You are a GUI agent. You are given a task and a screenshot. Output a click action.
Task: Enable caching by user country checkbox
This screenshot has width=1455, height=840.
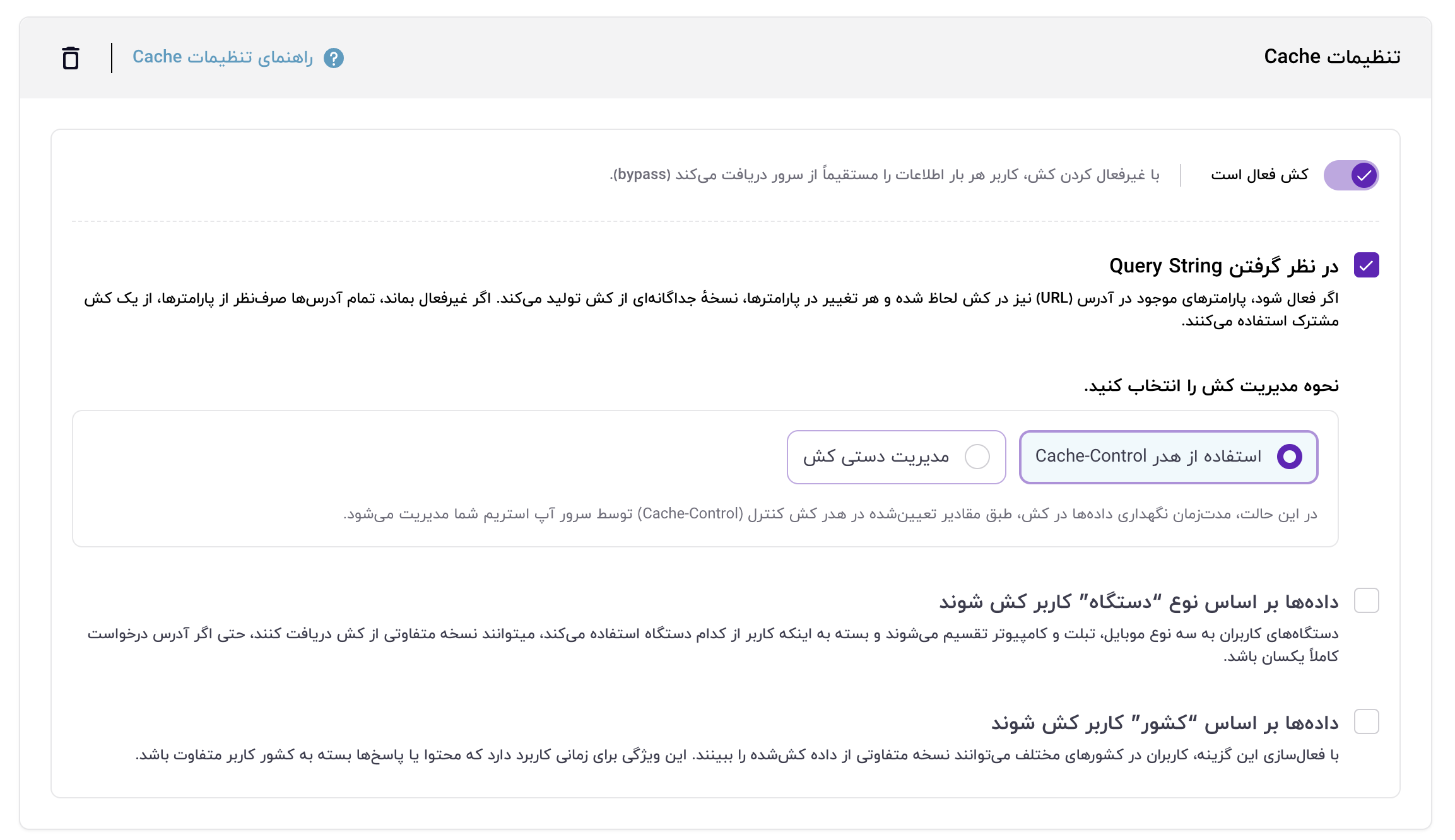pyautogui.click(x=1366, y=721)
